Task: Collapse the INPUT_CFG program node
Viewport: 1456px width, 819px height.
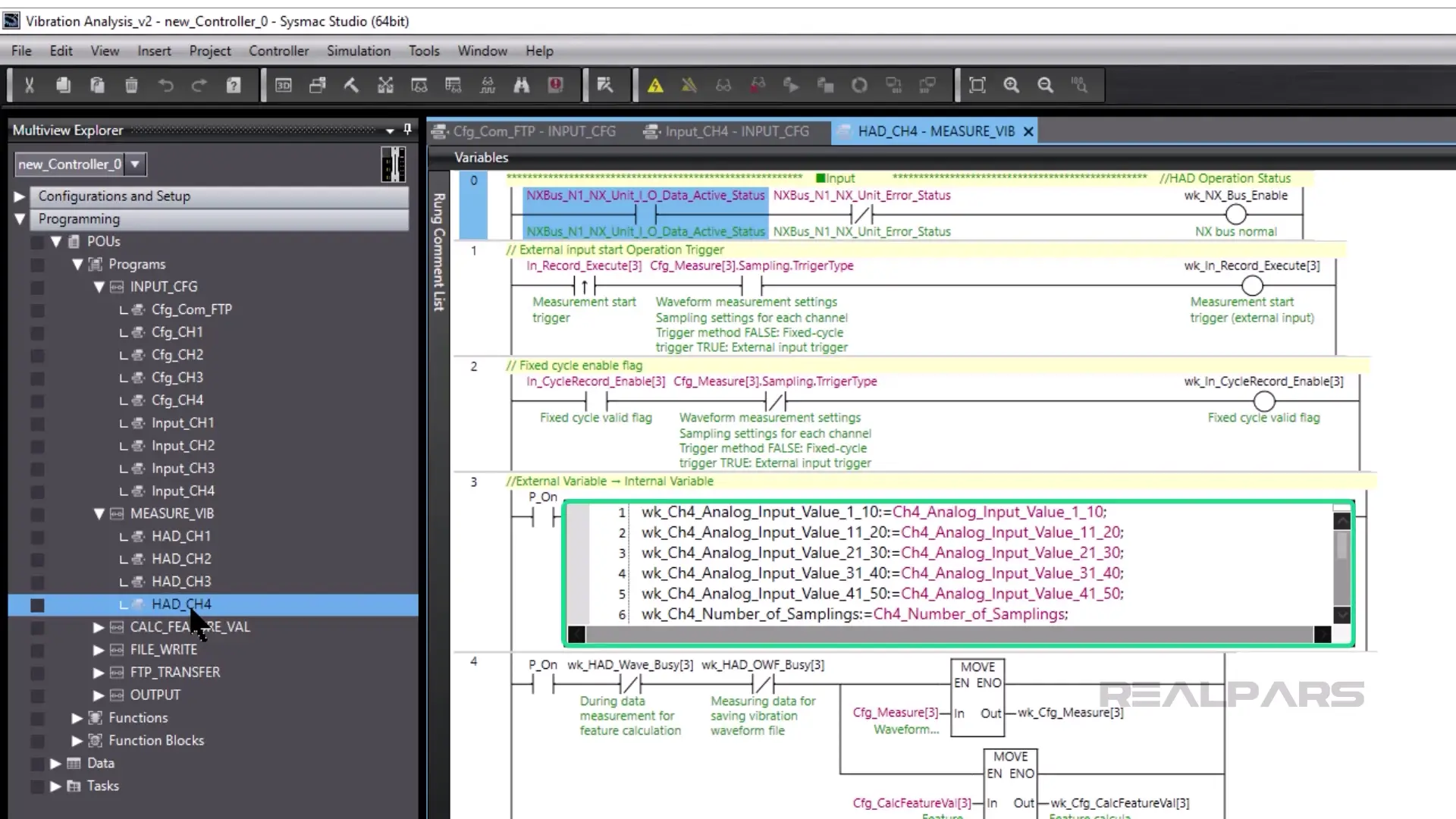Action: point(99,287)
